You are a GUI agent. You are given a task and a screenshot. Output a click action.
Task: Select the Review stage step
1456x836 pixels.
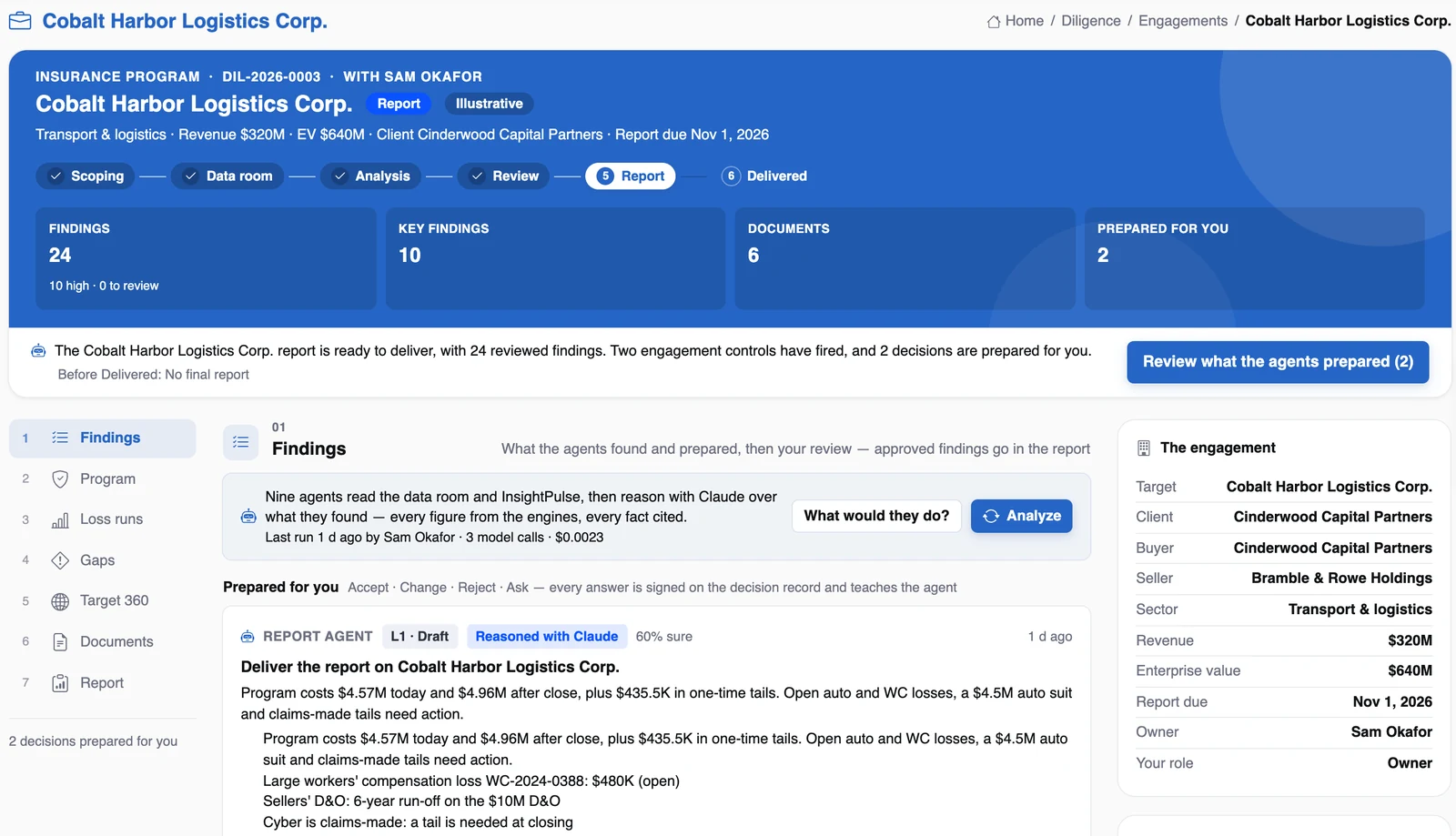(x=503, y=176)
